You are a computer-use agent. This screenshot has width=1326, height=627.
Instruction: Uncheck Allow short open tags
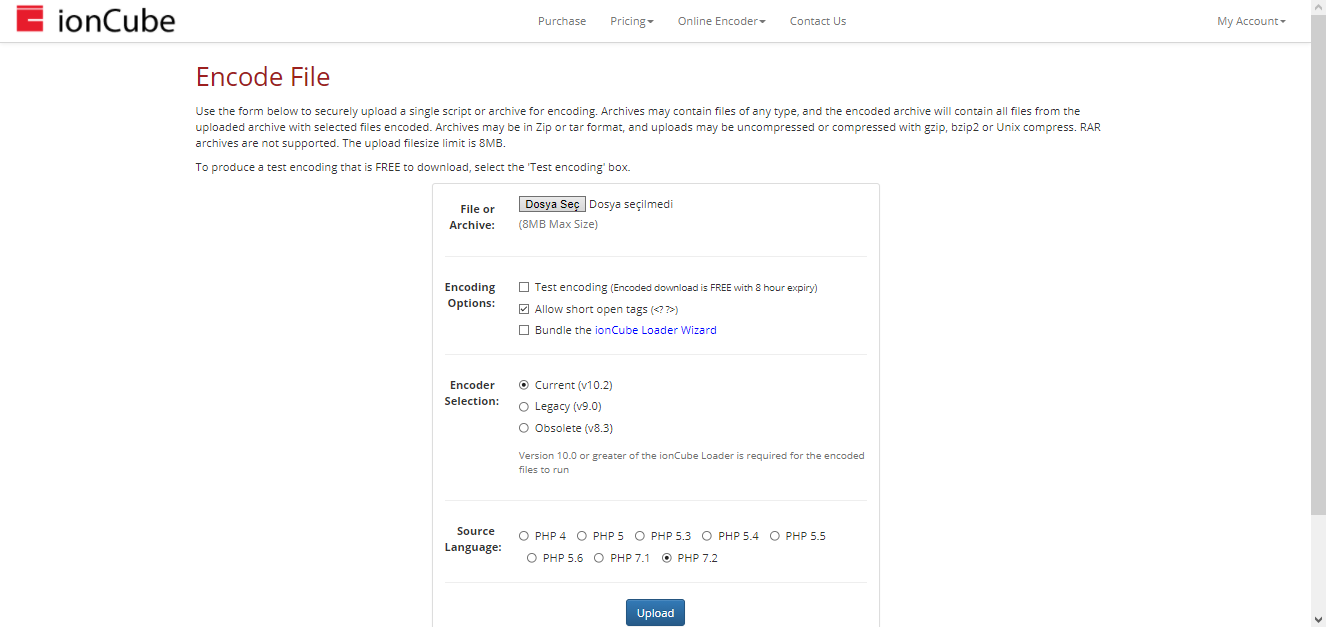[x=524, y=309]
